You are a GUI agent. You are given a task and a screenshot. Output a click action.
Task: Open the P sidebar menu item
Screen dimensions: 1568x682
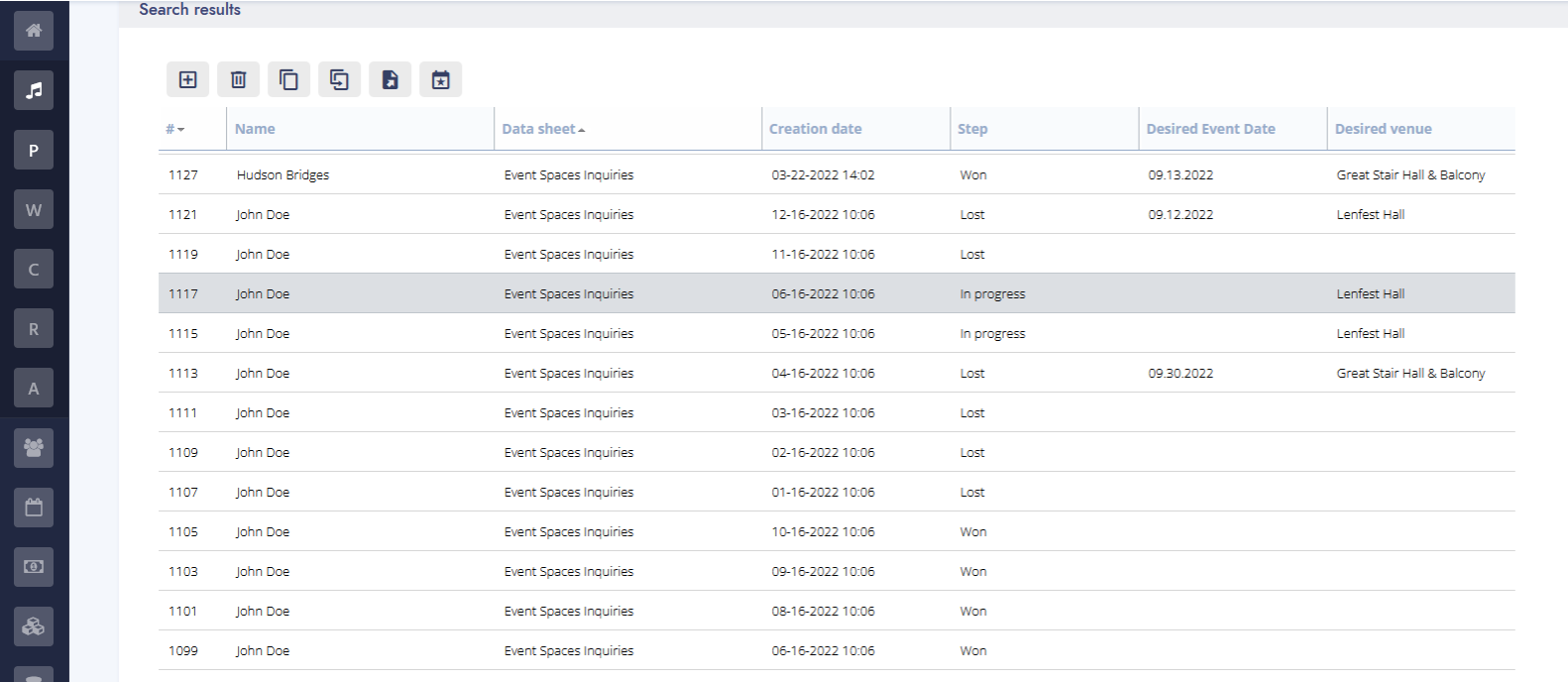(x=34, y=151)
